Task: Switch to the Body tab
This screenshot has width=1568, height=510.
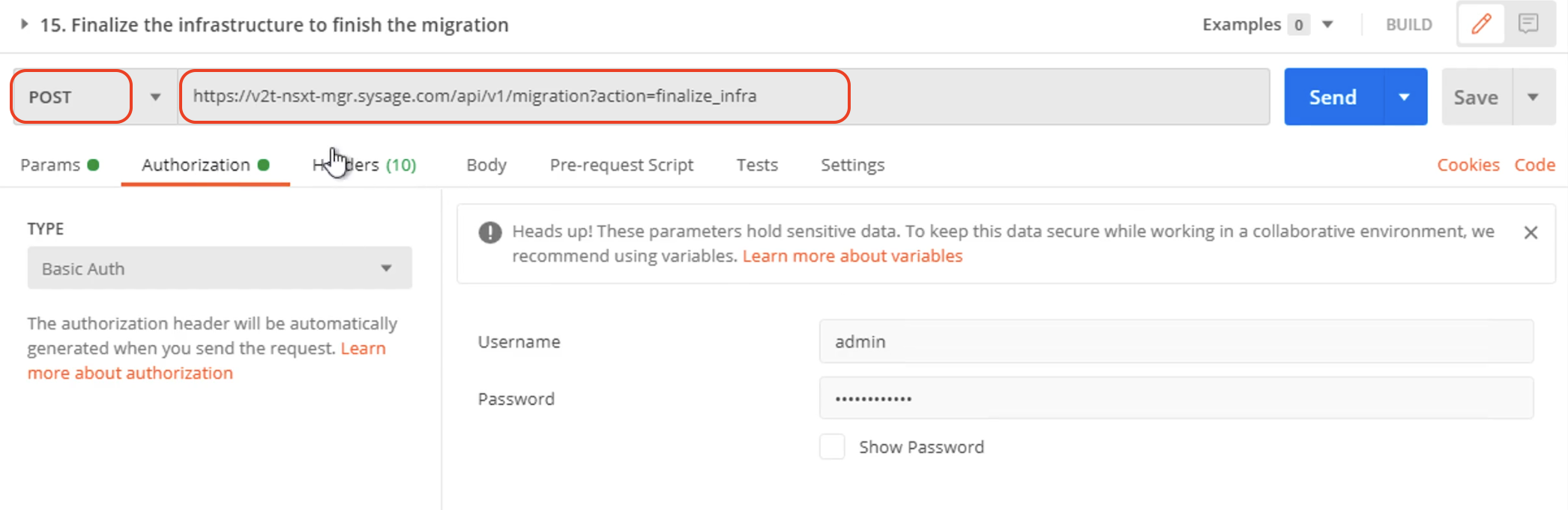Action: pos(486,165)
